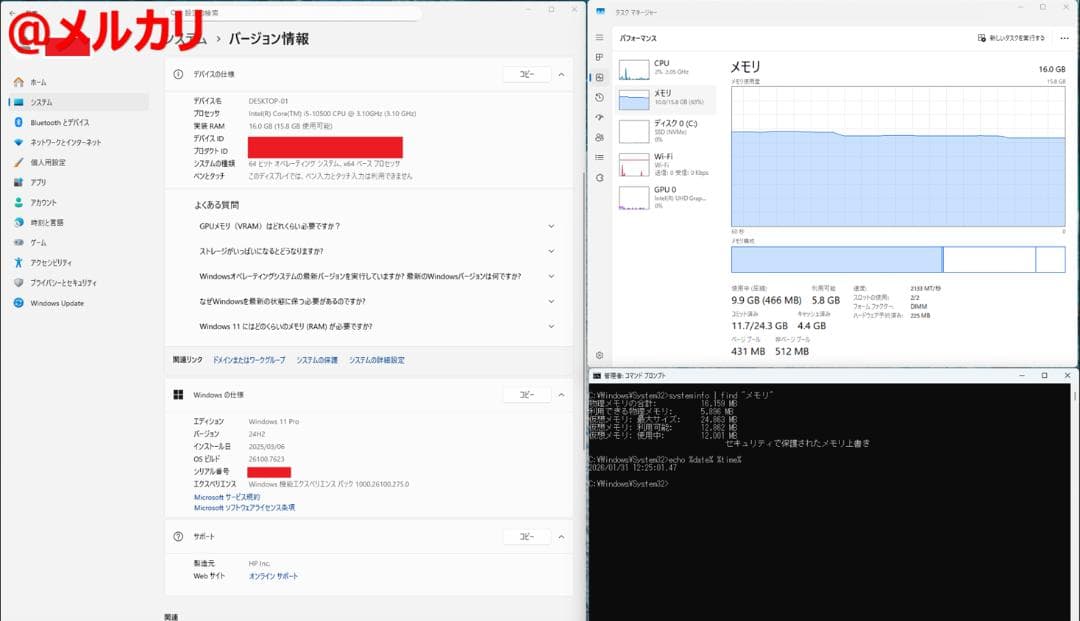Open Startup apps icon in Task Manager

click(599, 117)
